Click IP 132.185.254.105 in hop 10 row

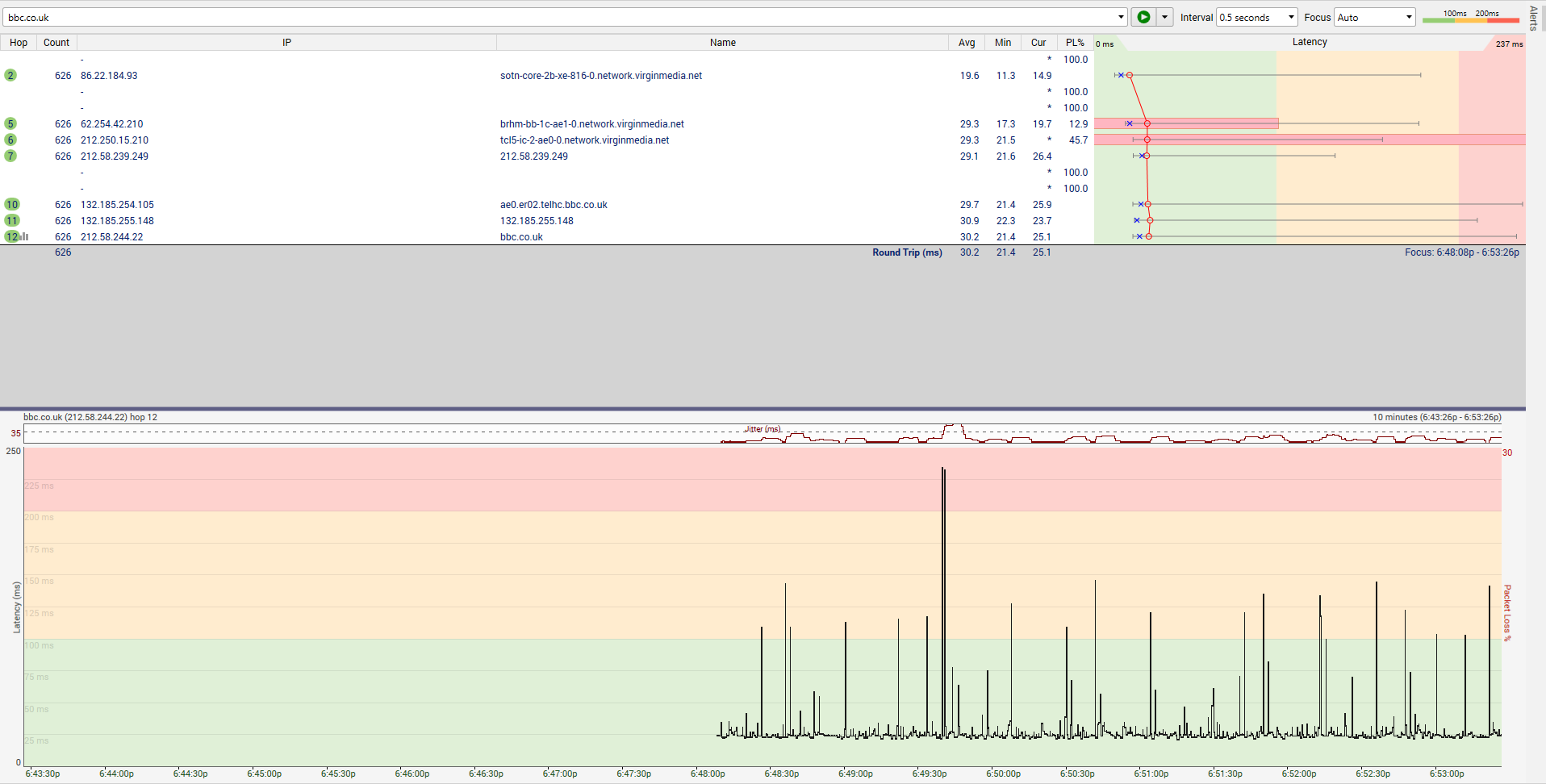[117, 205]
